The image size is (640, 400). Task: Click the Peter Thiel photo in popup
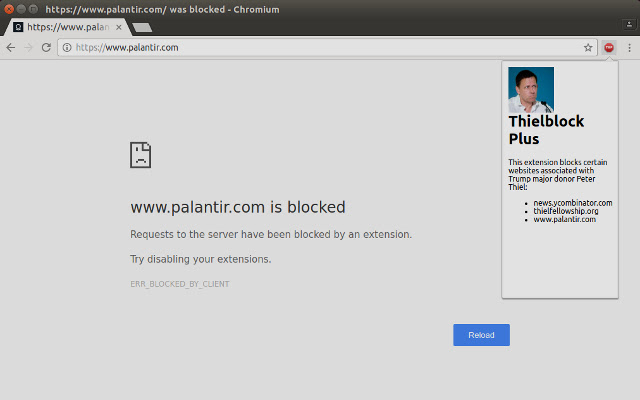point(531,90)
